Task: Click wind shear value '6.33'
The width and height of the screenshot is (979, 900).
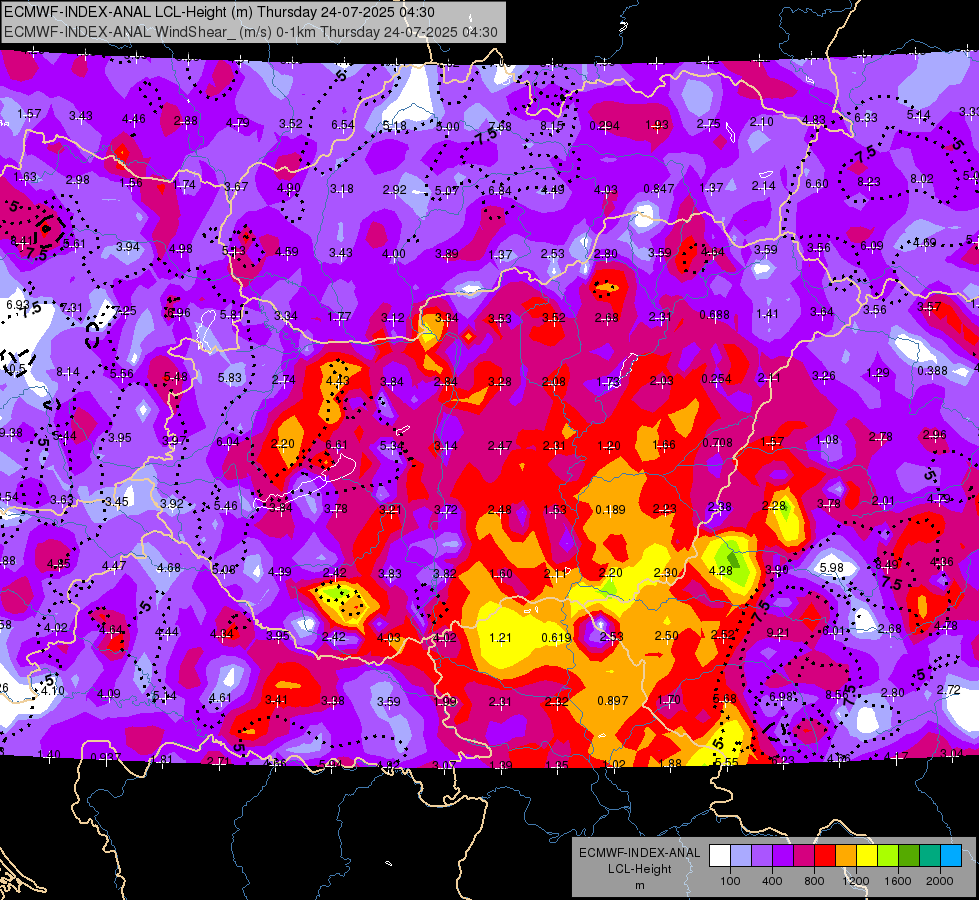Action: tap(866, 117)
